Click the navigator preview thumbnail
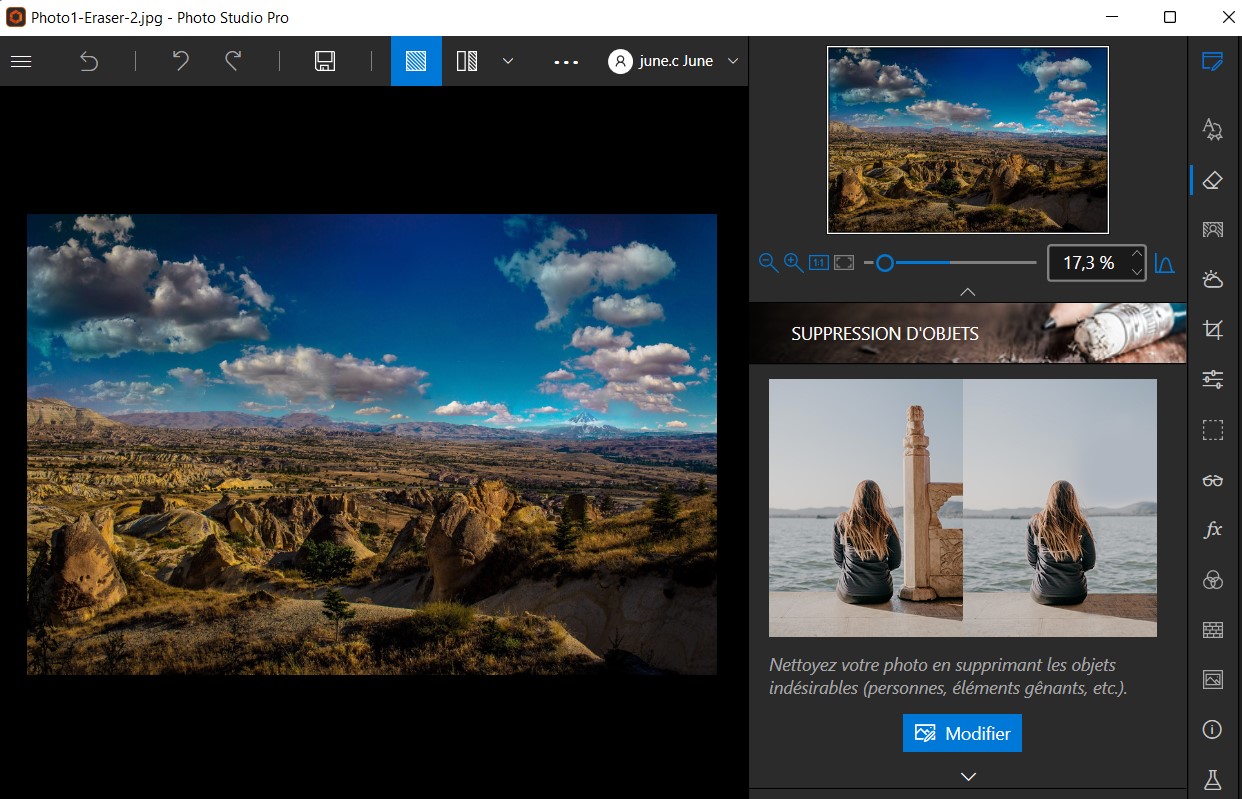Screen dimensions: 1242x799 (x=967, y=139)
